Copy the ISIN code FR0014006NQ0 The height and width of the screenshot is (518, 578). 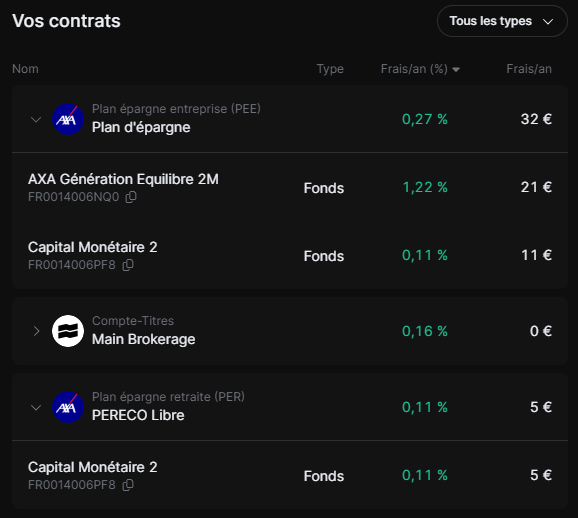point(131,197)
